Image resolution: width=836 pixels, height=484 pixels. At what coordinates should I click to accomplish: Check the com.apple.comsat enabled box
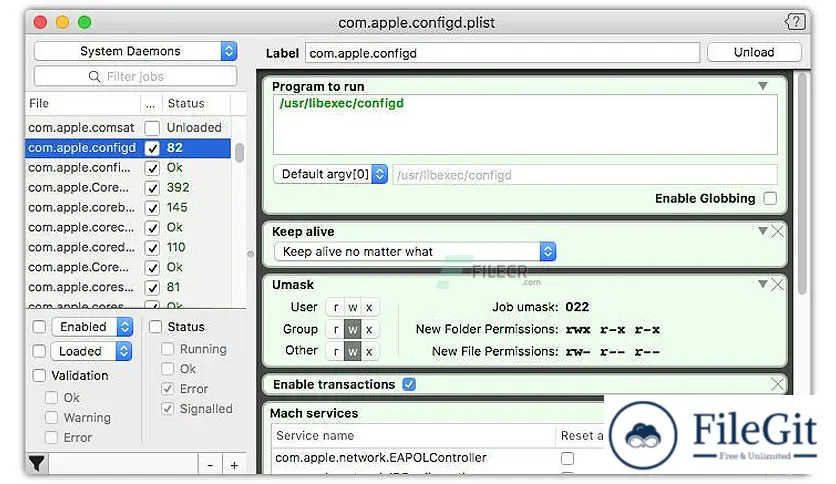point(152,128)
